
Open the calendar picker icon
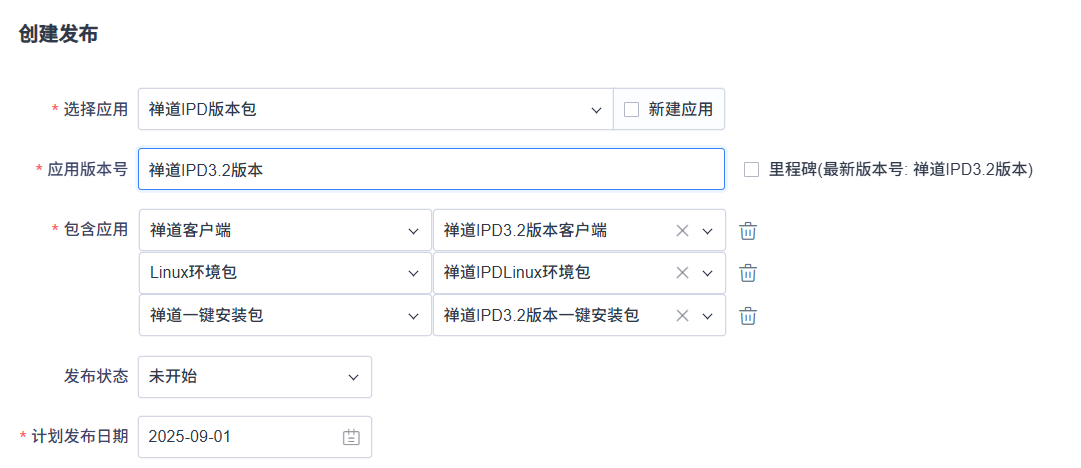(351, 437)
